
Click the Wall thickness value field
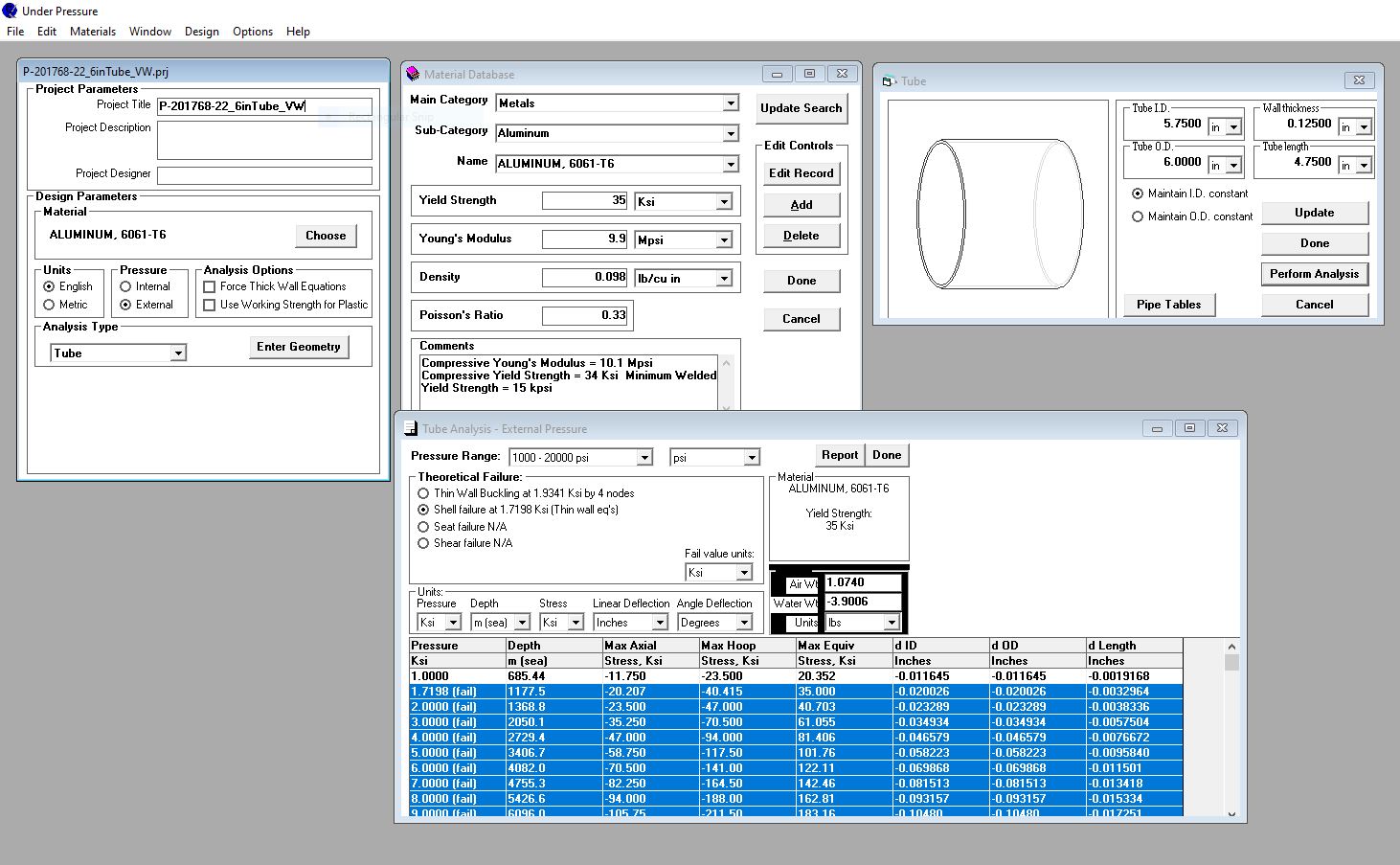point(1297,124)
